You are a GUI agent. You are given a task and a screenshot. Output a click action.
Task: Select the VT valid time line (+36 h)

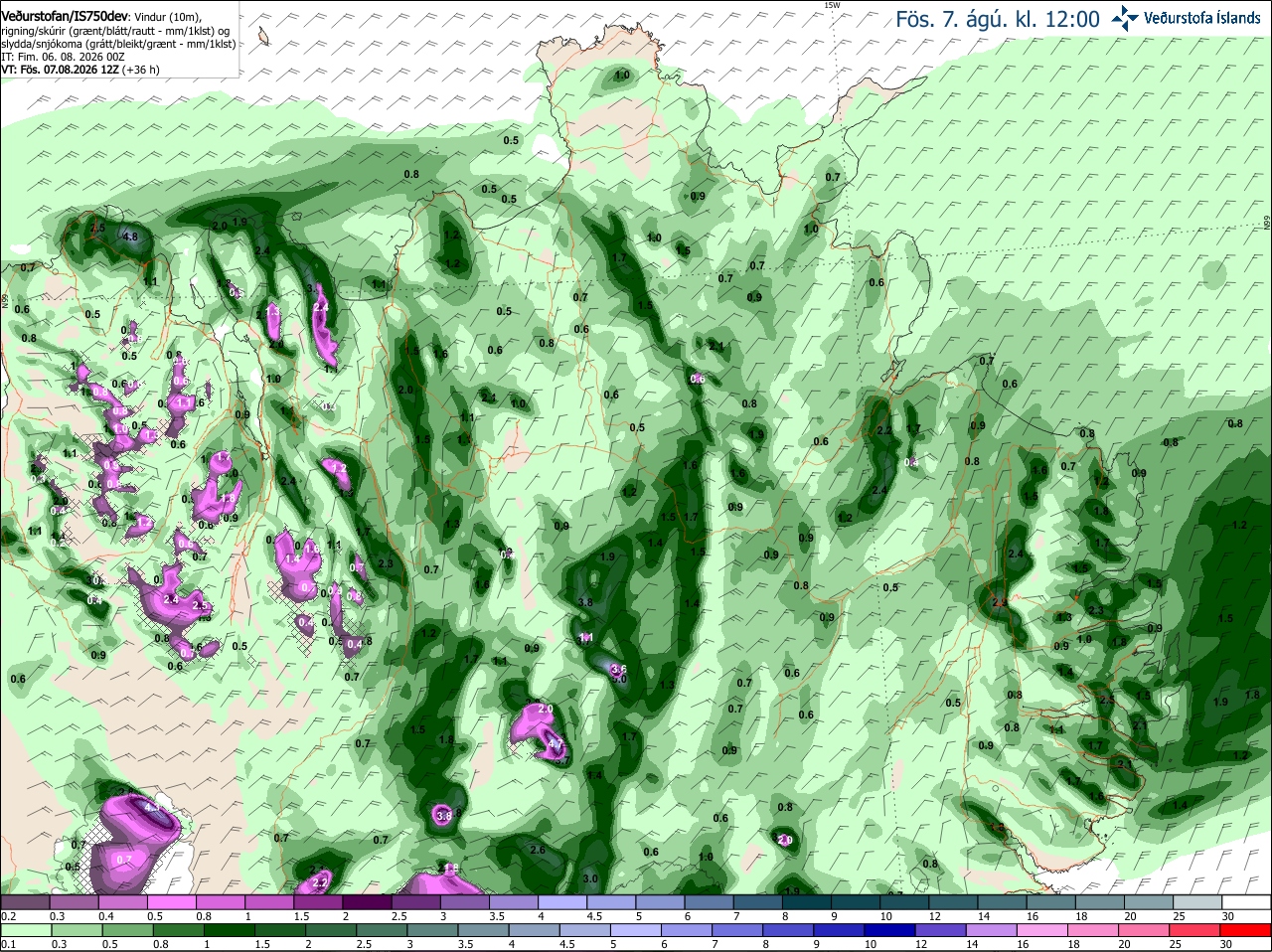tap(80, 70)
